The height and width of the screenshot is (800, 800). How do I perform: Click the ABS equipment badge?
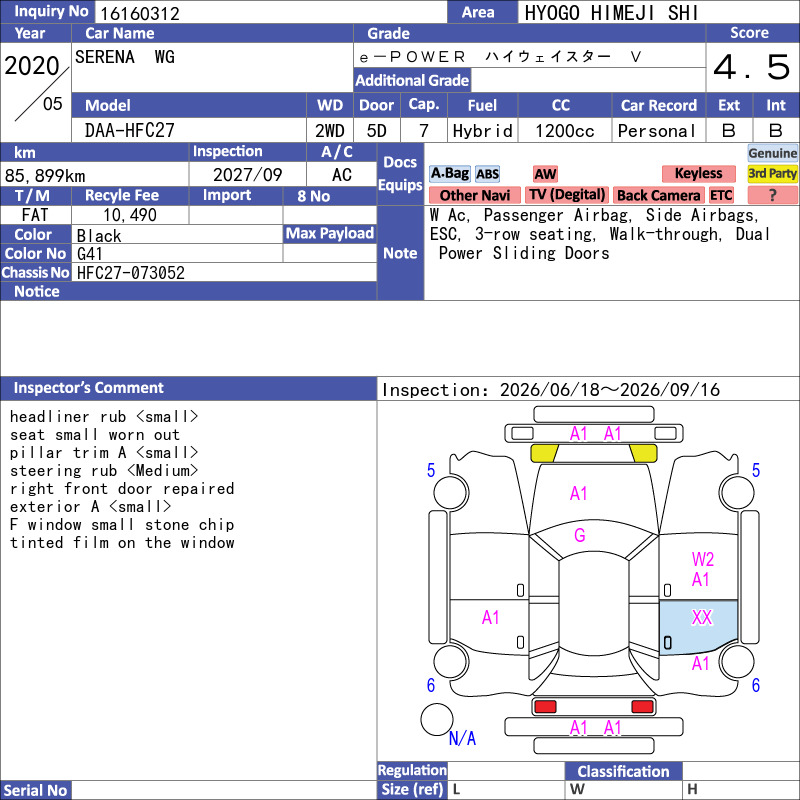click(x=487, y=174)
